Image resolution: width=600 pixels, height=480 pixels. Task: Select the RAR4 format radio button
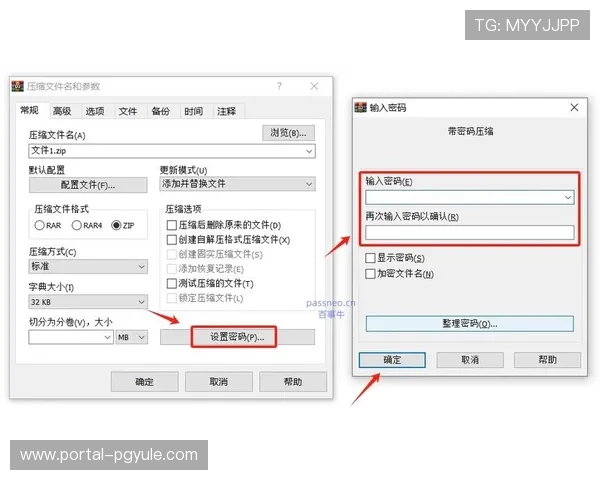77,225
